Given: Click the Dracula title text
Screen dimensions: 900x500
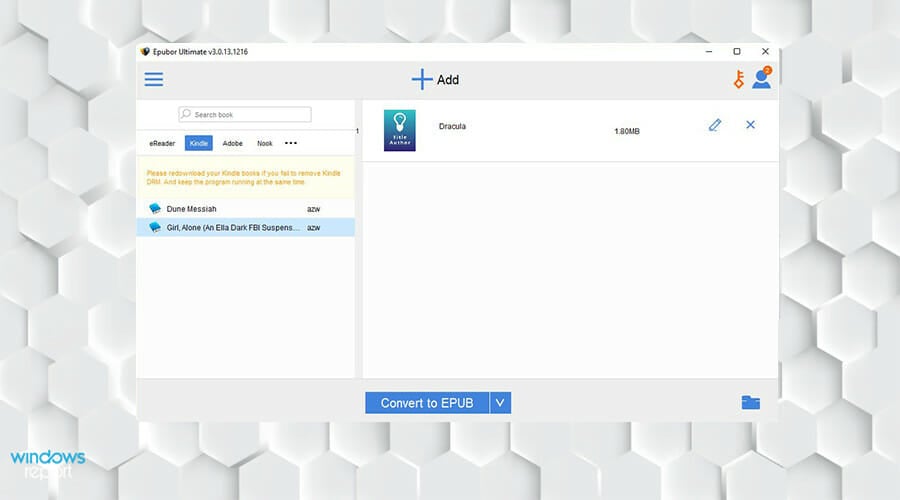Looking at the screenshot, I should [x=452, y=126].
